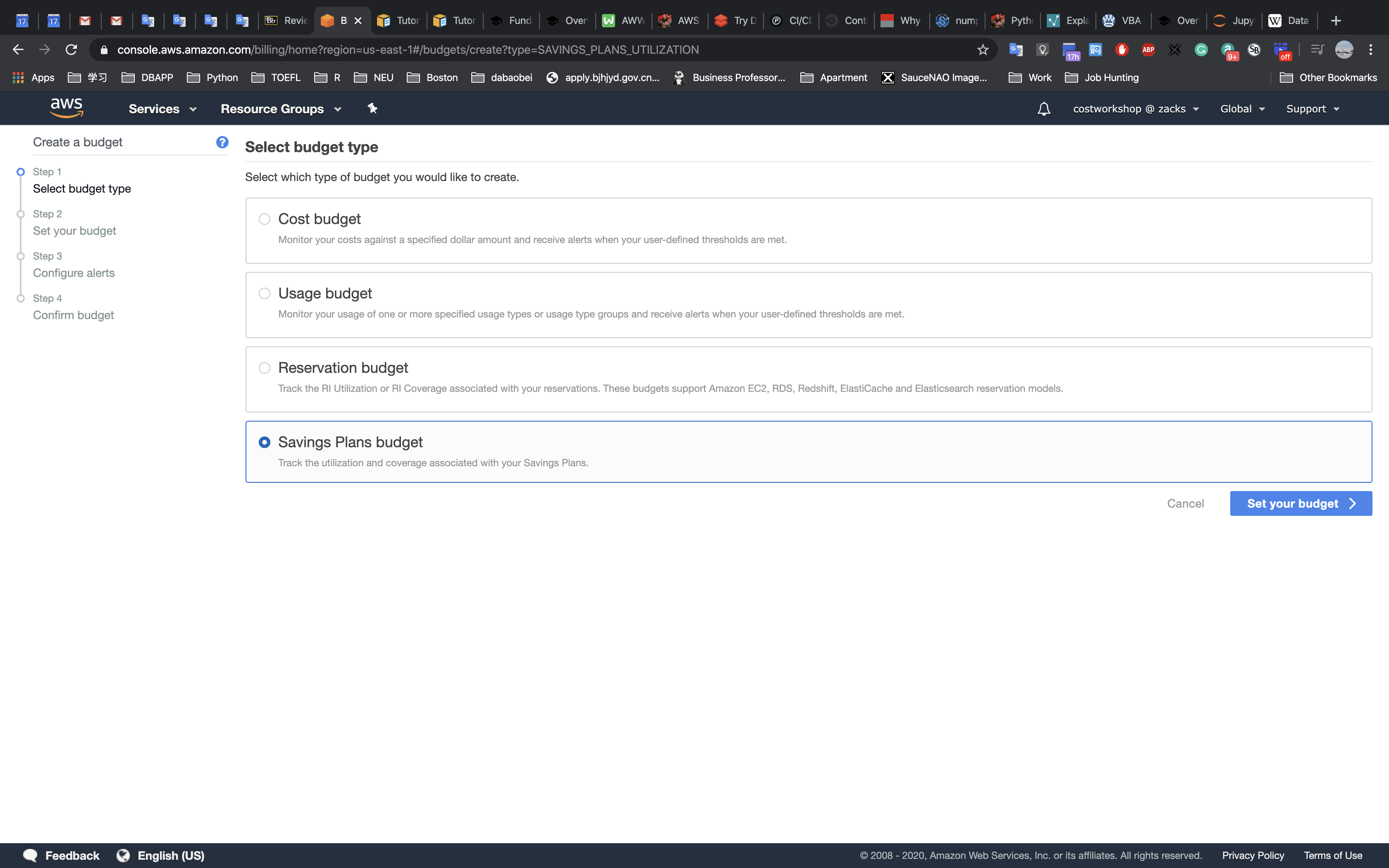Open the costworkshop @ zacks account menu
Image resolution: width=1389 pixels, height=868 pixels.
pos(1135,109)
